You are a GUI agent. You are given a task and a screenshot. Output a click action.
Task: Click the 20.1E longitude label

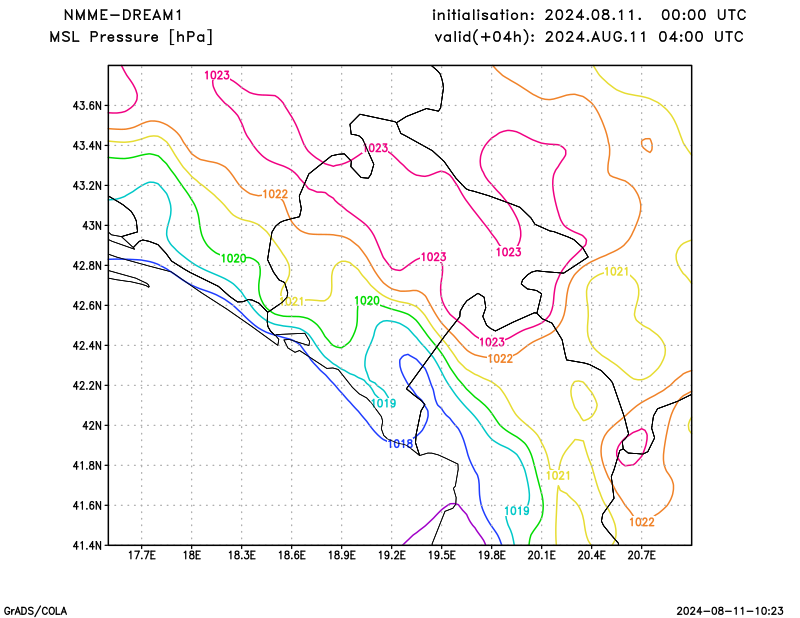click(x=541, y=555)
